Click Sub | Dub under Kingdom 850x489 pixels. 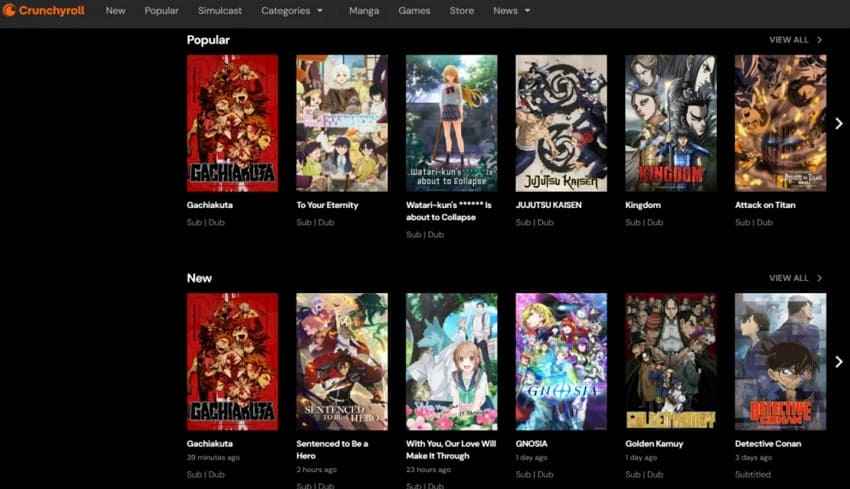[644, 222]
